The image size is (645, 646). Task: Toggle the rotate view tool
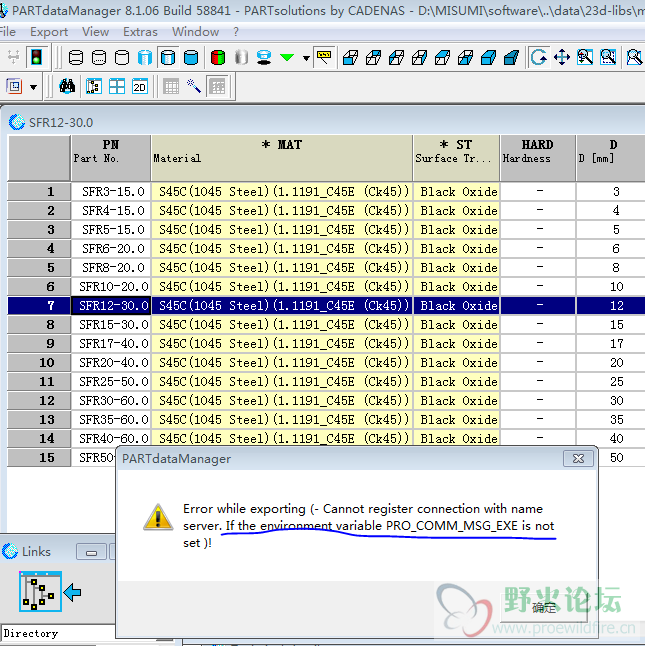click(539, 57)
